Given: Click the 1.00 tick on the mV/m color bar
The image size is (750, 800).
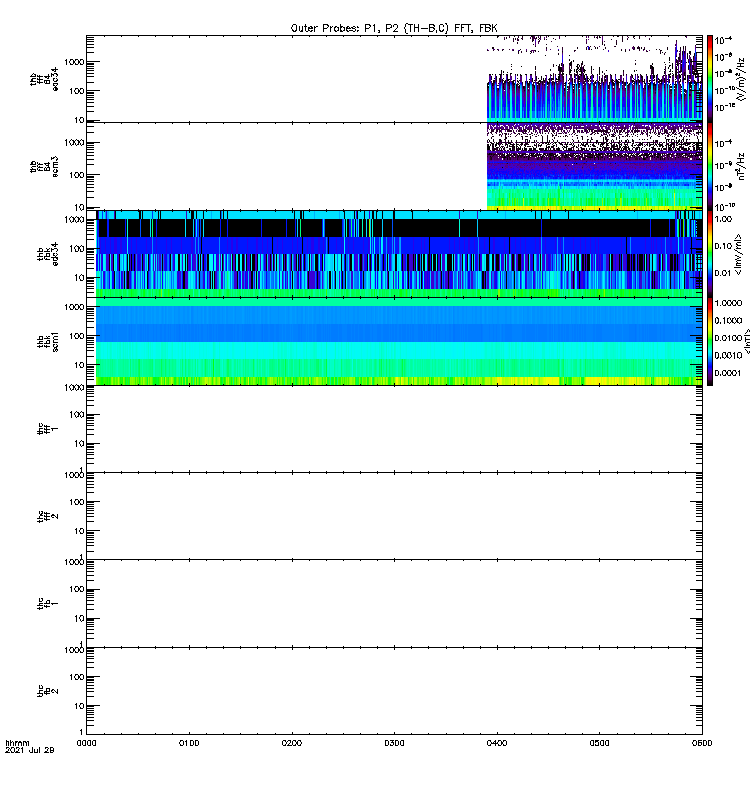Looking at the screenshot, I should (x=723, y=219).
